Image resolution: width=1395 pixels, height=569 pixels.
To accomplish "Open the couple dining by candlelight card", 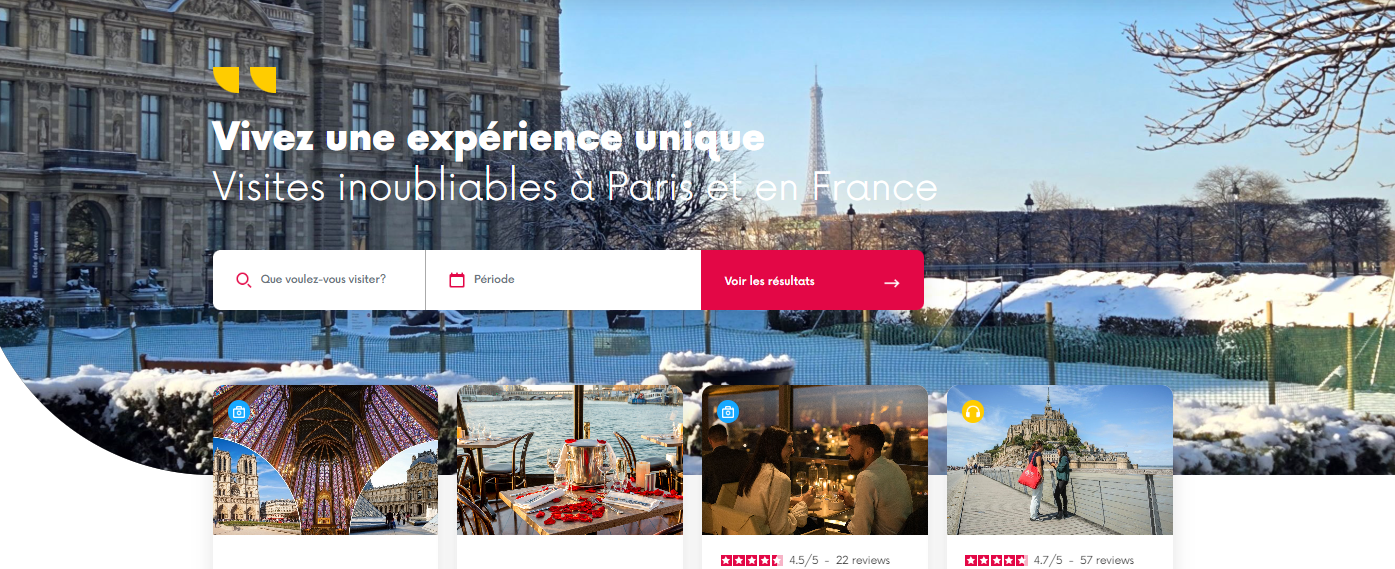I will point(815,460).
